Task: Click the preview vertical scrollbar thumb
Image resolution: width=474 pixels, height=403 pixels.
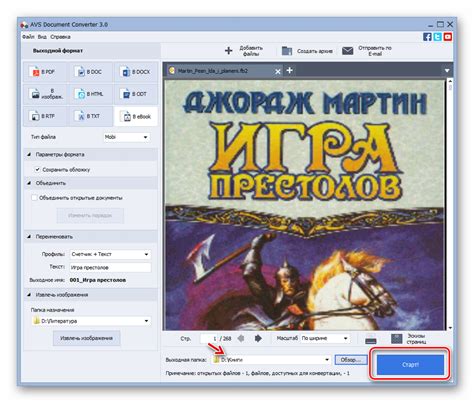Action: [x=450, y=87]
